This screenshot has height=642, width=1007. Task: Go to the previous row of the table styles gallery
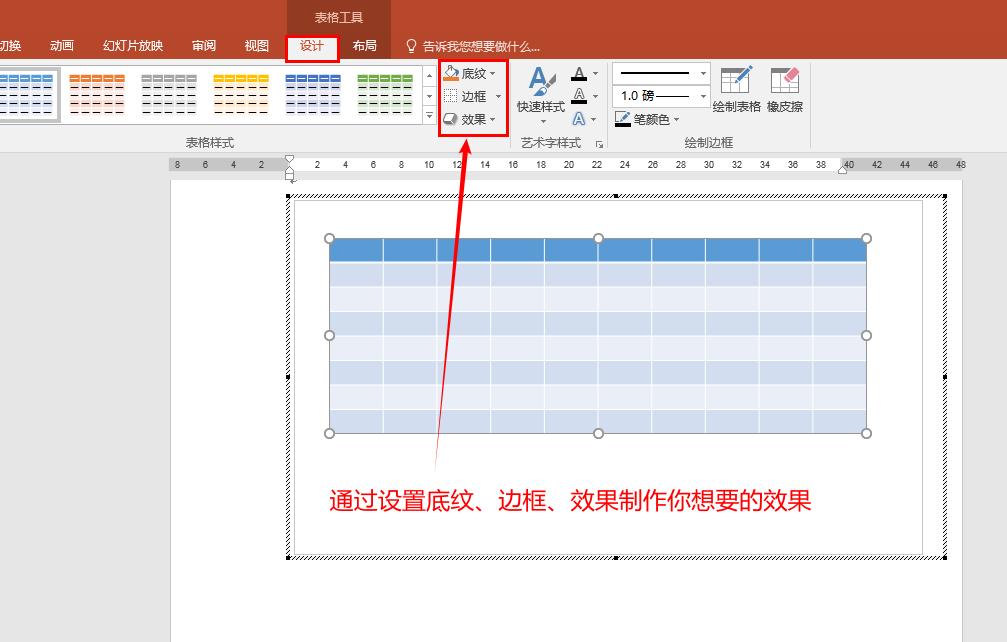click(430, 76)
